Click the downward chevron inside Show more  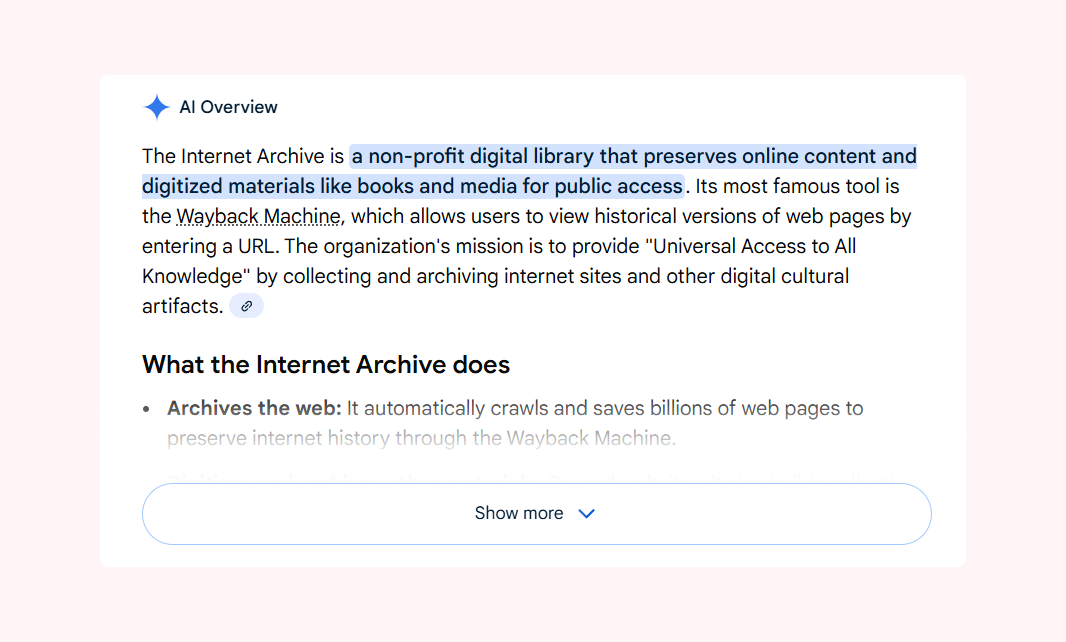pyautogui.click(x=587, y=513)
